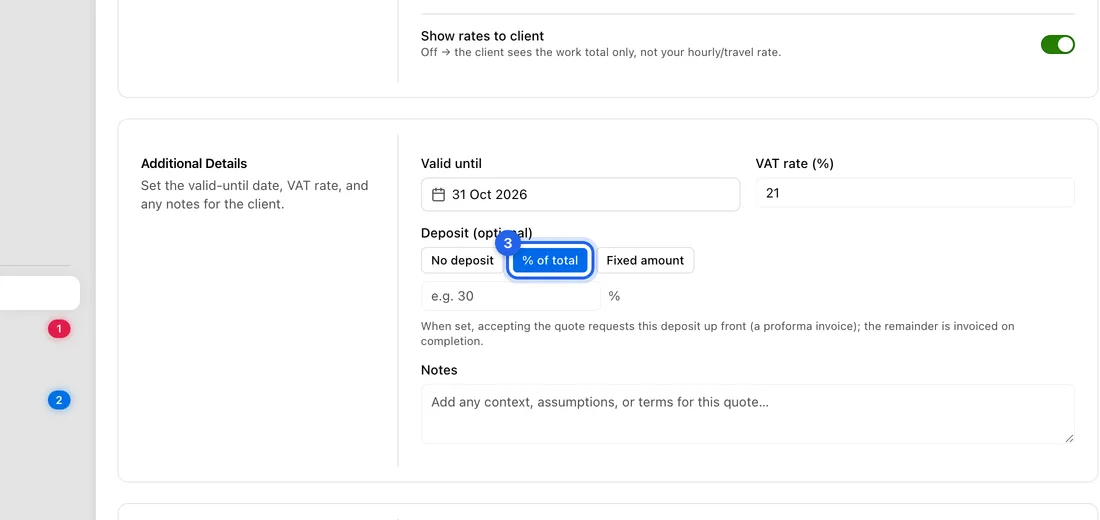Click the blue notification badge showing 2
The image size is (1100, 520).
(59, 401)
